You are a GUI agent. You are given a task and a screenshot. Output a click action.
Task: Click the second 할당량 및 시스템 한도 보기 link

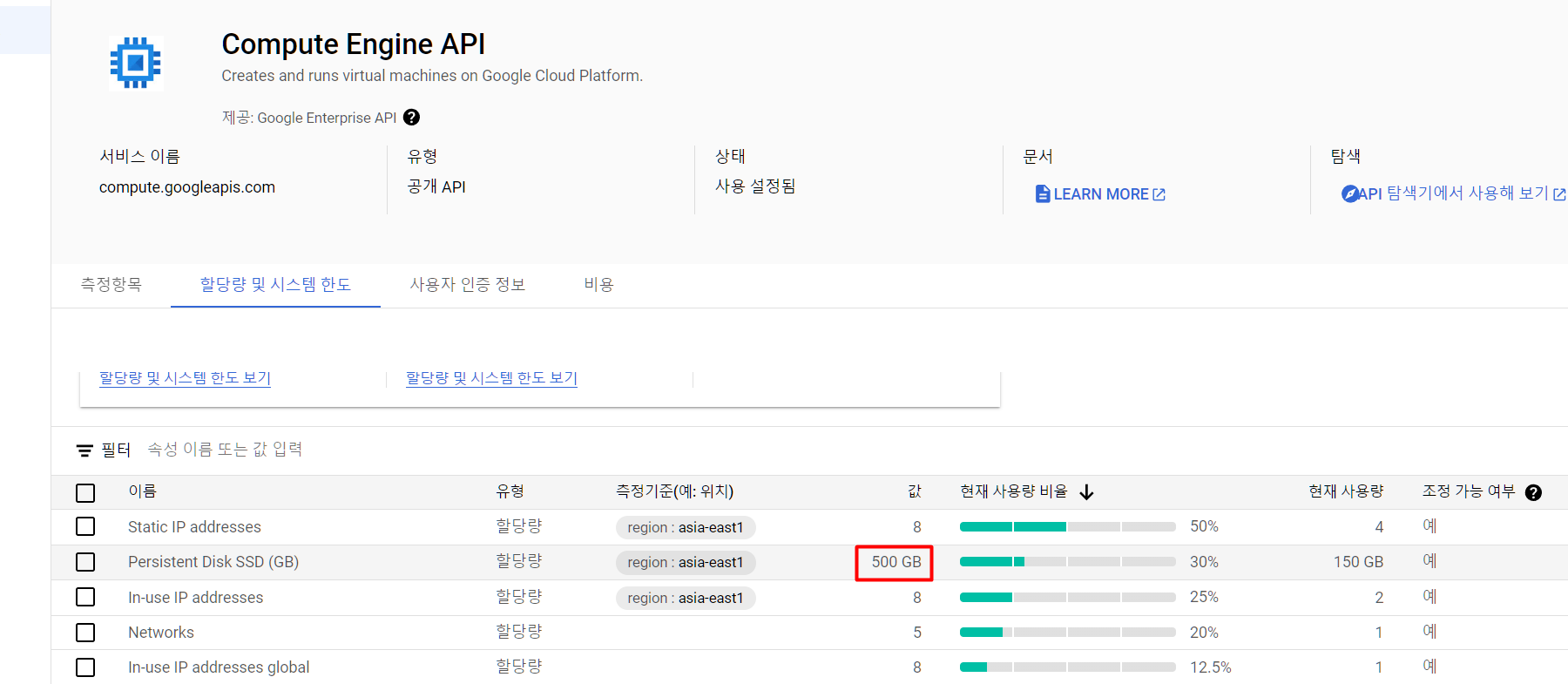(491, 378)
